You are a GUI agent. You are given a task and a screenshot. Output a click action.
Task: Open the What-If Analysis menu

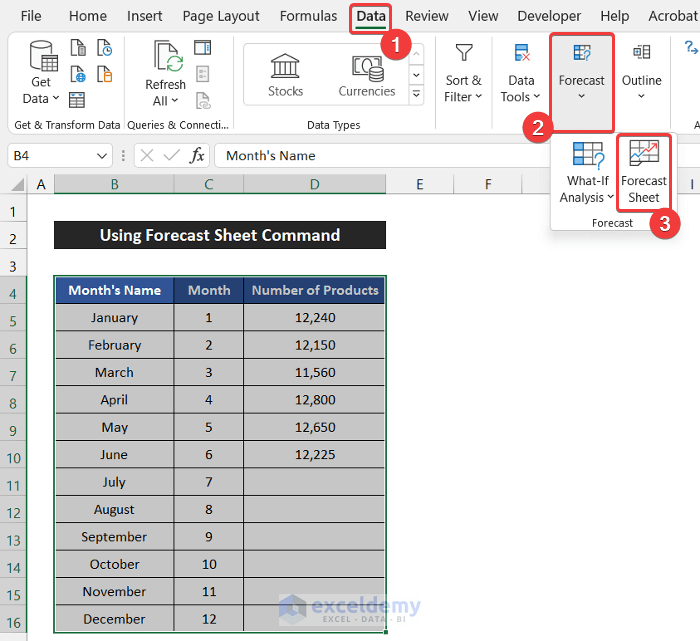pyautogui.click(x=588, y=172)
